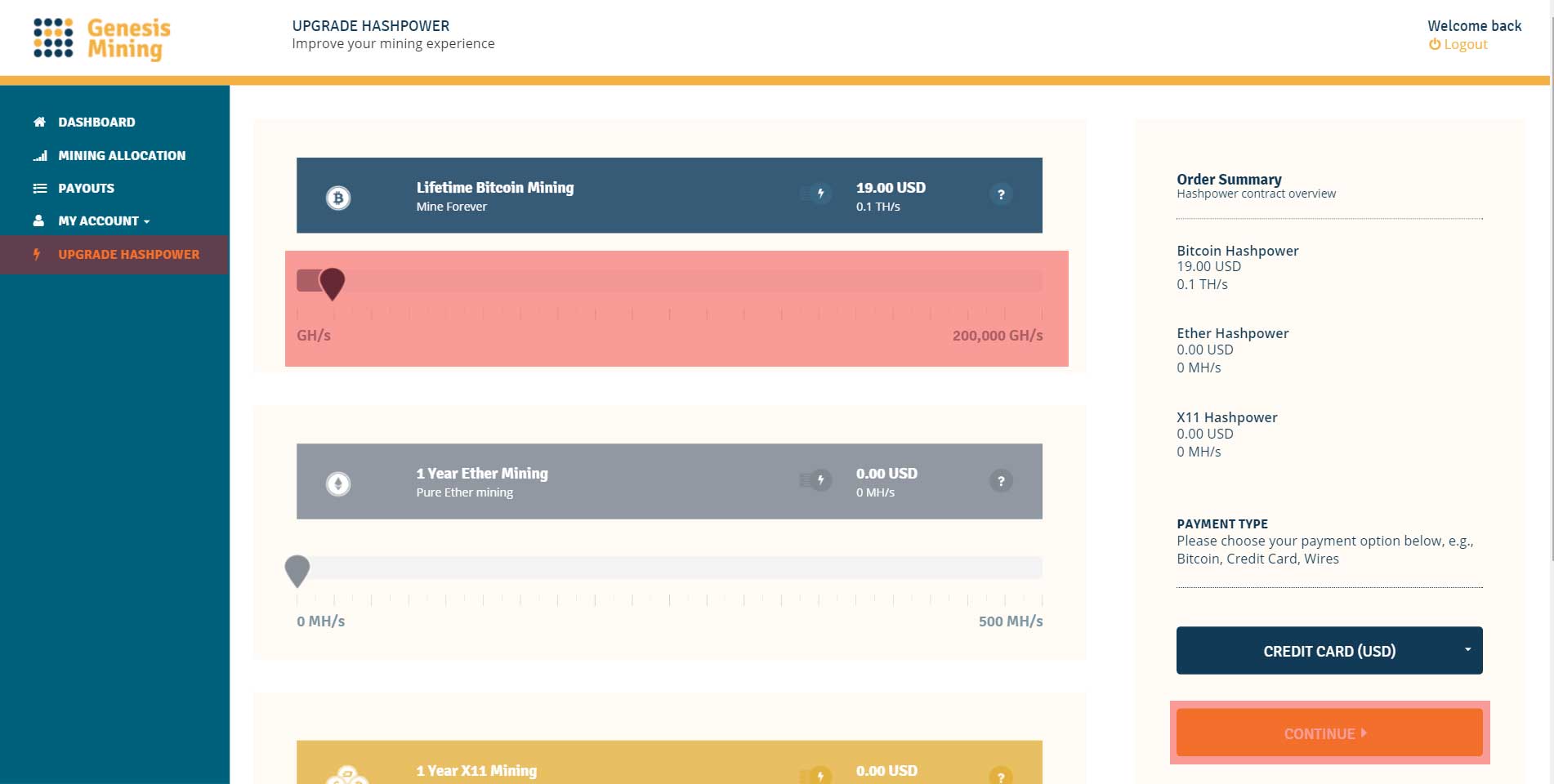Viewport: 1554px width, 784px height.
Task: Click the X11 Mining coins icon
Action: (347, 775)
